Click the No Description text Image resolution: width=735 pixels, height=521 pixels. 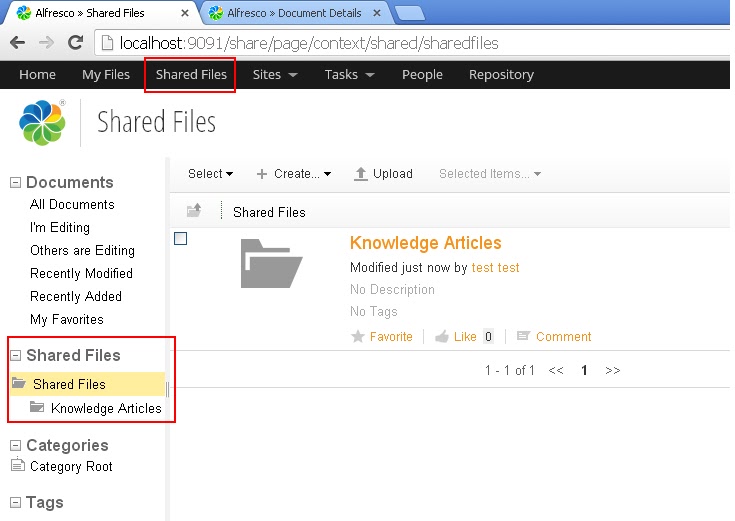[x=392, y=289]
